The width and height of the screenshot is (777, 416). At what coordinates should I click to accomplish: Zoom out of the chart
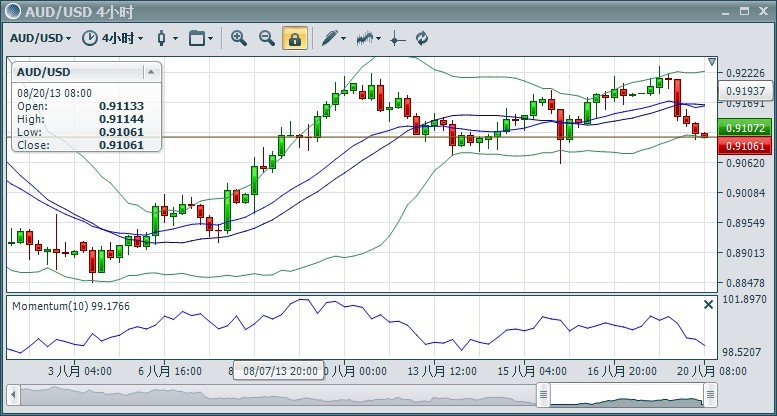(x=267, y=38)
